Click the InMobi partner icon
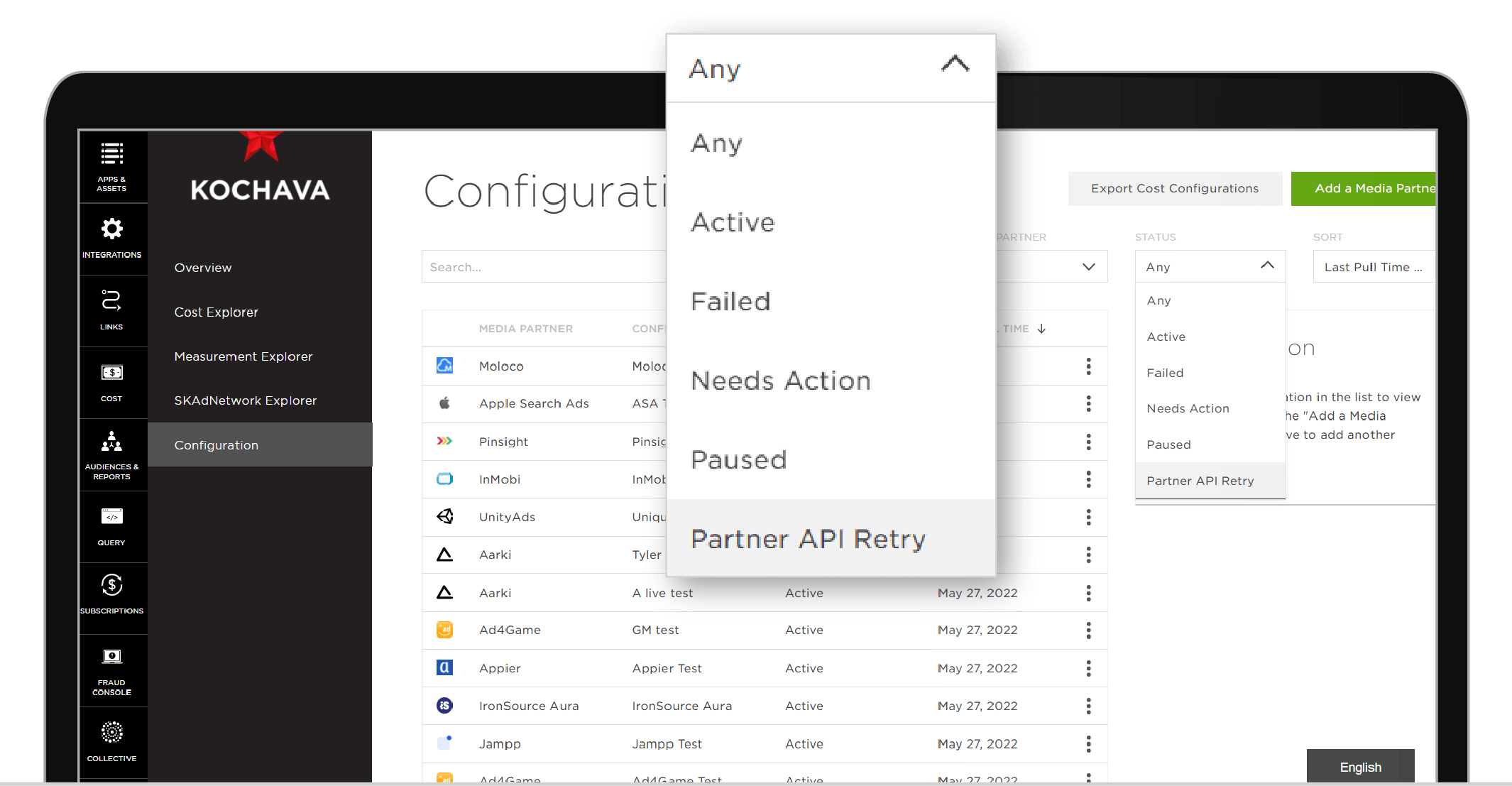Screen dimensions: 1512x786 pos(444,479)
